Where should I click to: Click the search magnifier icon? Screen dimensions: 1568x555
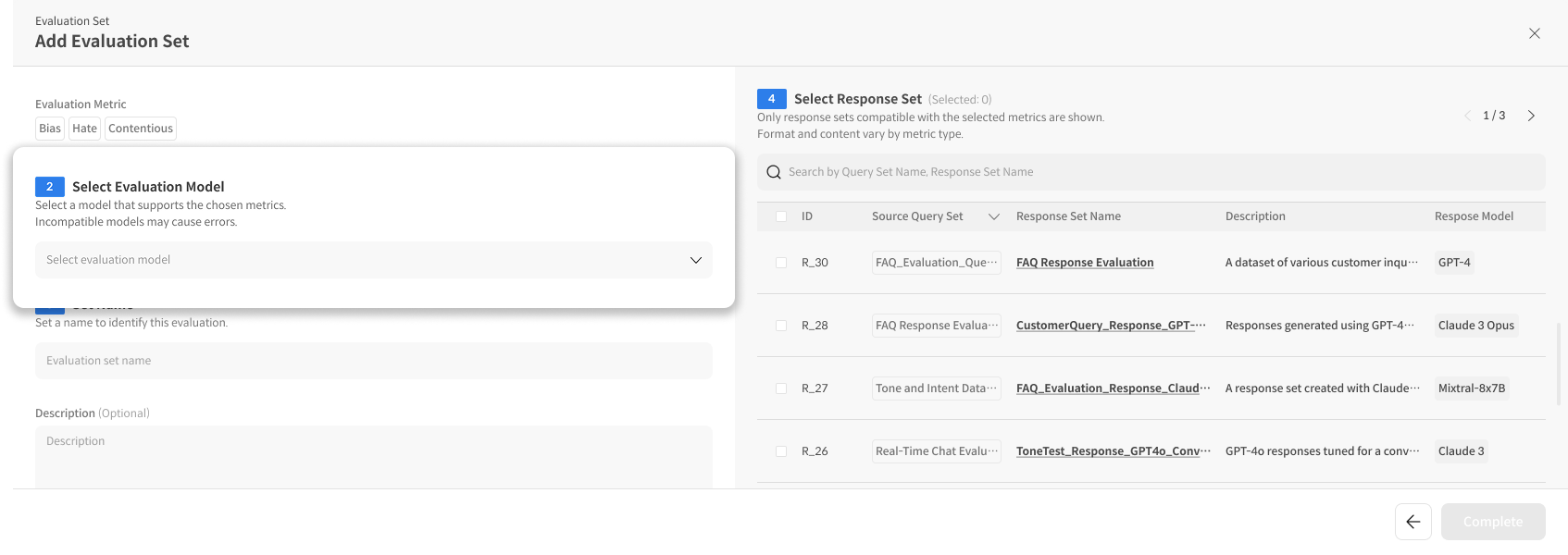click(774, 172)
